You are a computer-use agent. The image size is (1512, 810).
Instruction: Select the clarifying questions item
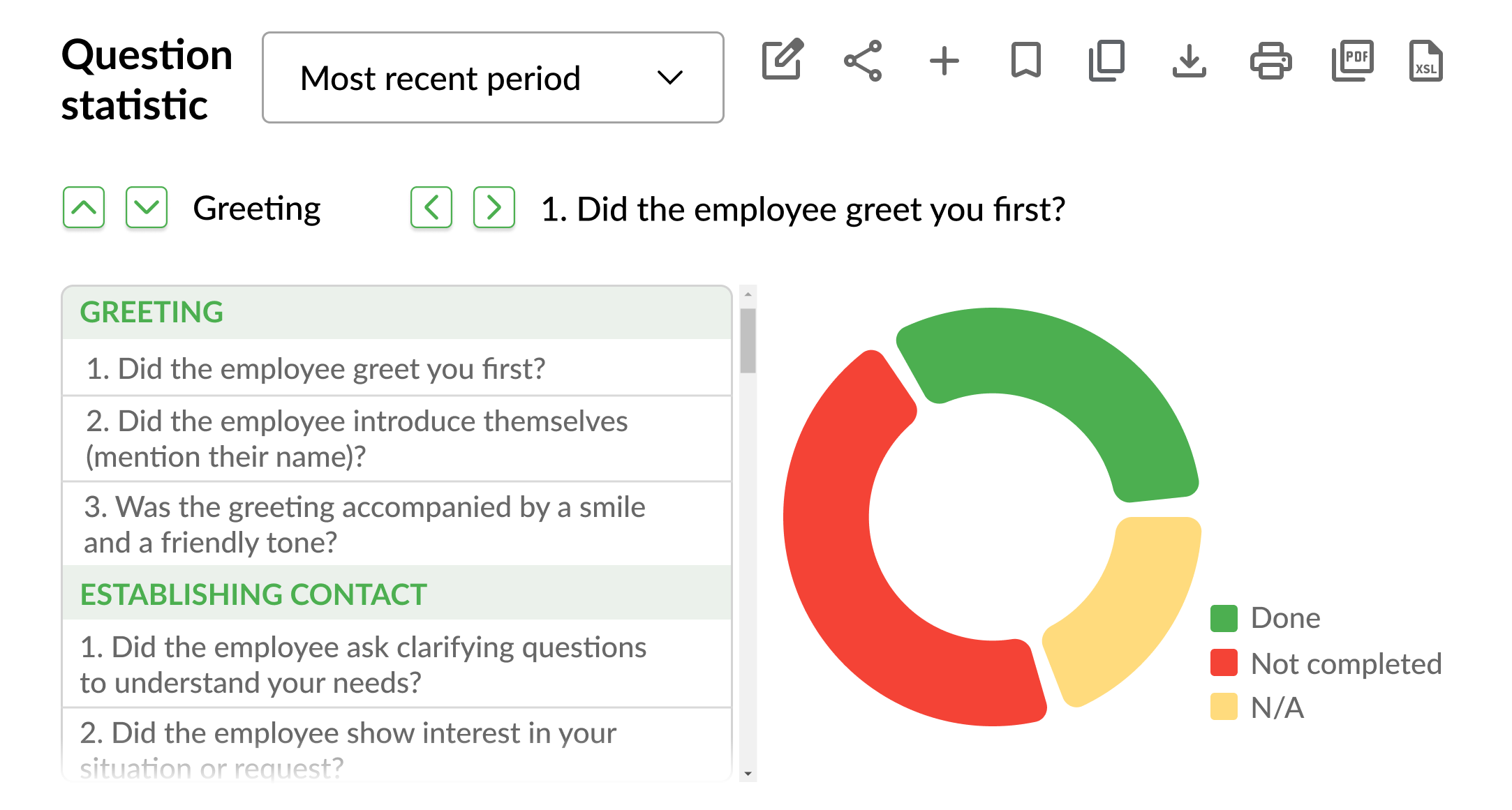coord(363,665)
